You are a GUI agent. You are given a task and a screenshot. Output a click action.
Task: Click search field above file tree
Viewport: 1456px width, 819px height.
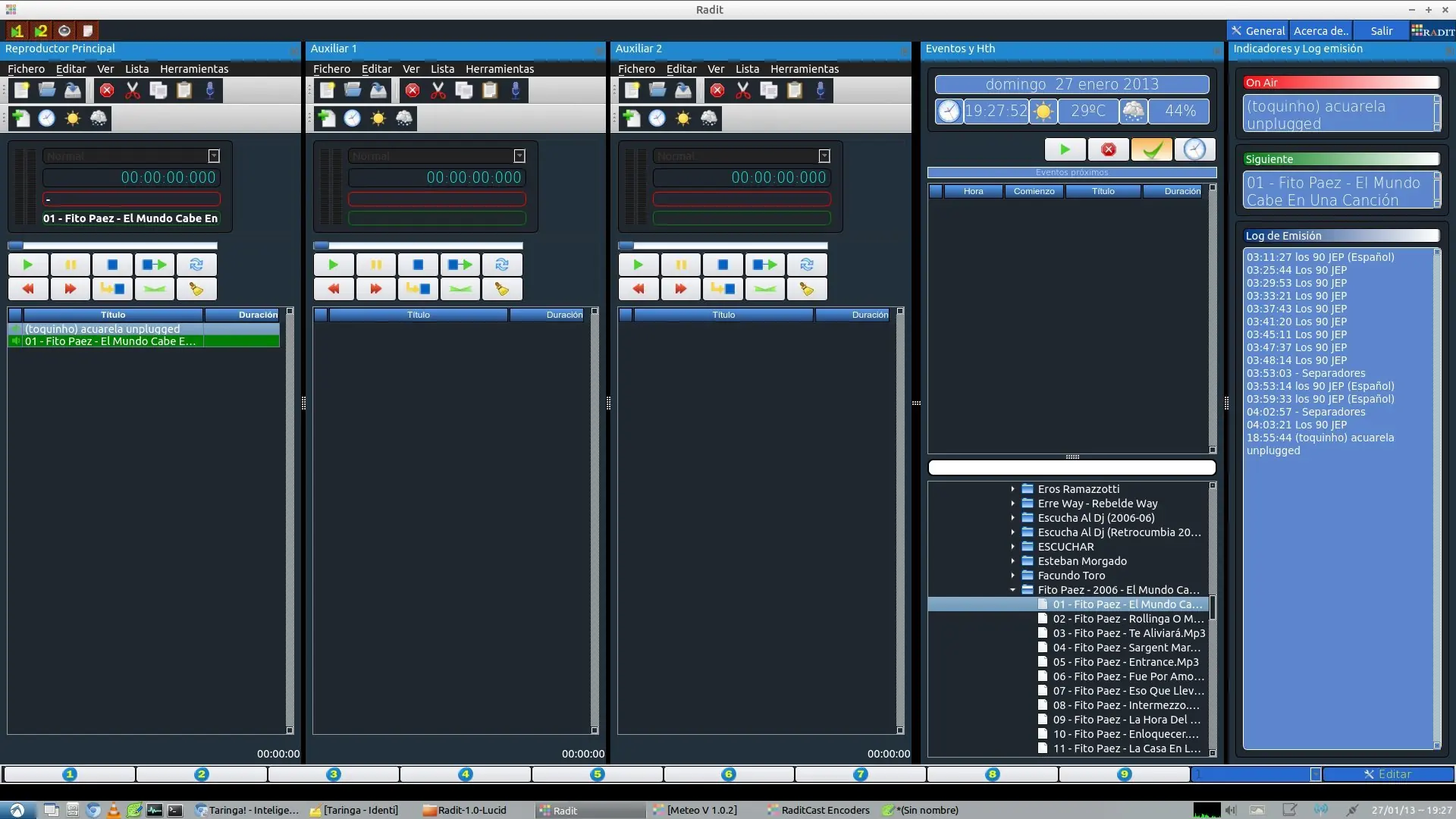tap(1072, 468)
